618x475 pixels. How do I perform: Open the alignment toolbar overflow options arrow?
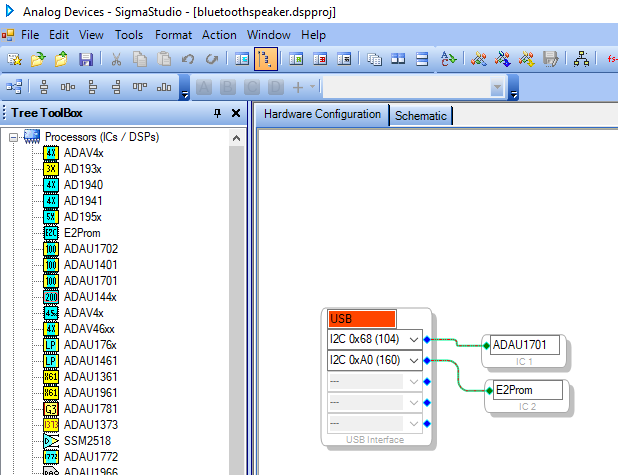185,94
